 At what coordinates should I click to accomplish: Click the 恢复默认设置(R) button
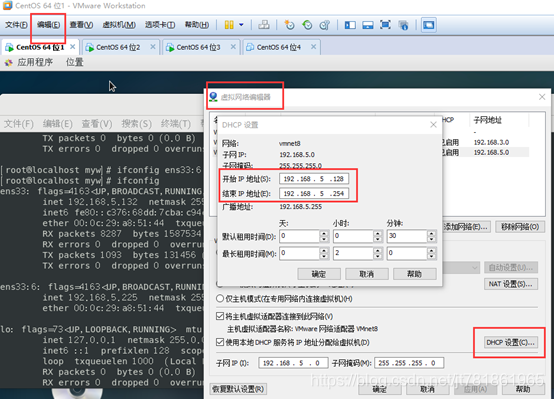coord(238,389)
